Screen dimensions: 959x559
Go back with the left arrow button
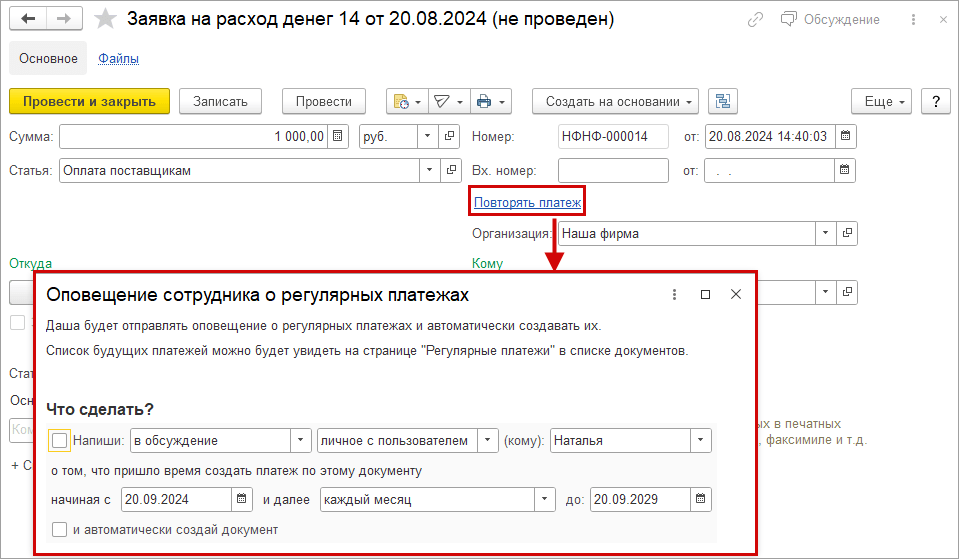(x=28, y=19)
